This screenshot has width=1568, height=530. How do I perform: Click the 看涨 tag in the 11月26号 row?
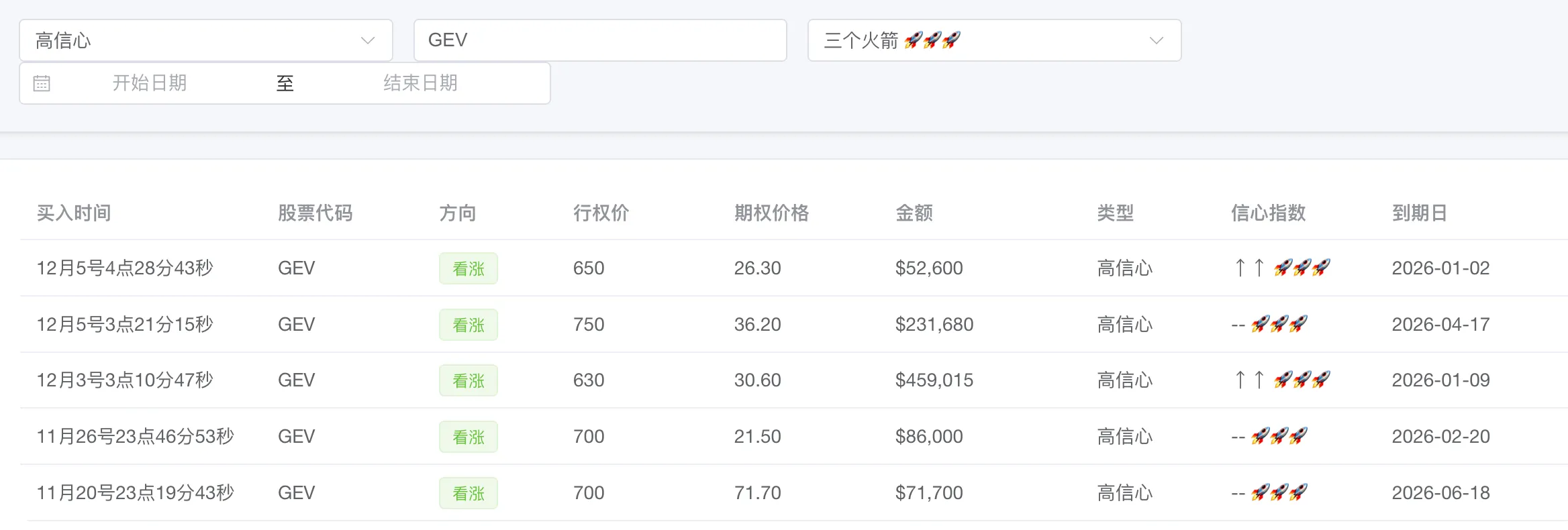click(468, 437)
